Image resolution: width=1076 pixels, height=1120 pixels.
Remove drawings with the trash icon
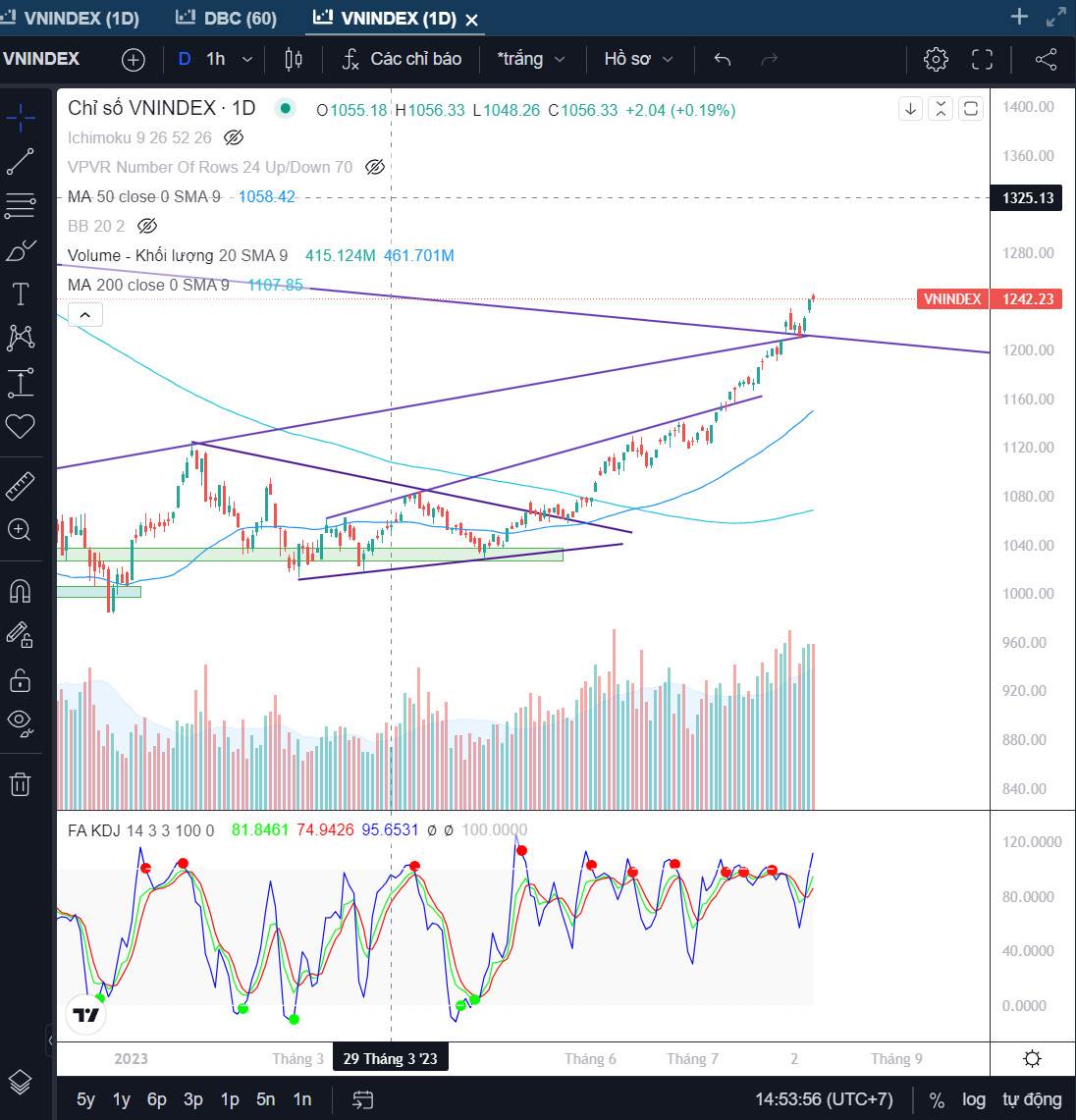coord(21,784)
